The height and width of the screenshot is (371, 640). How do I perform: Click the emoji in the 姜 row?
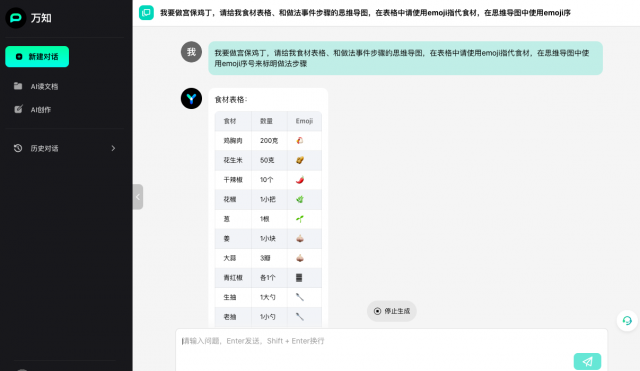point(300,238)
